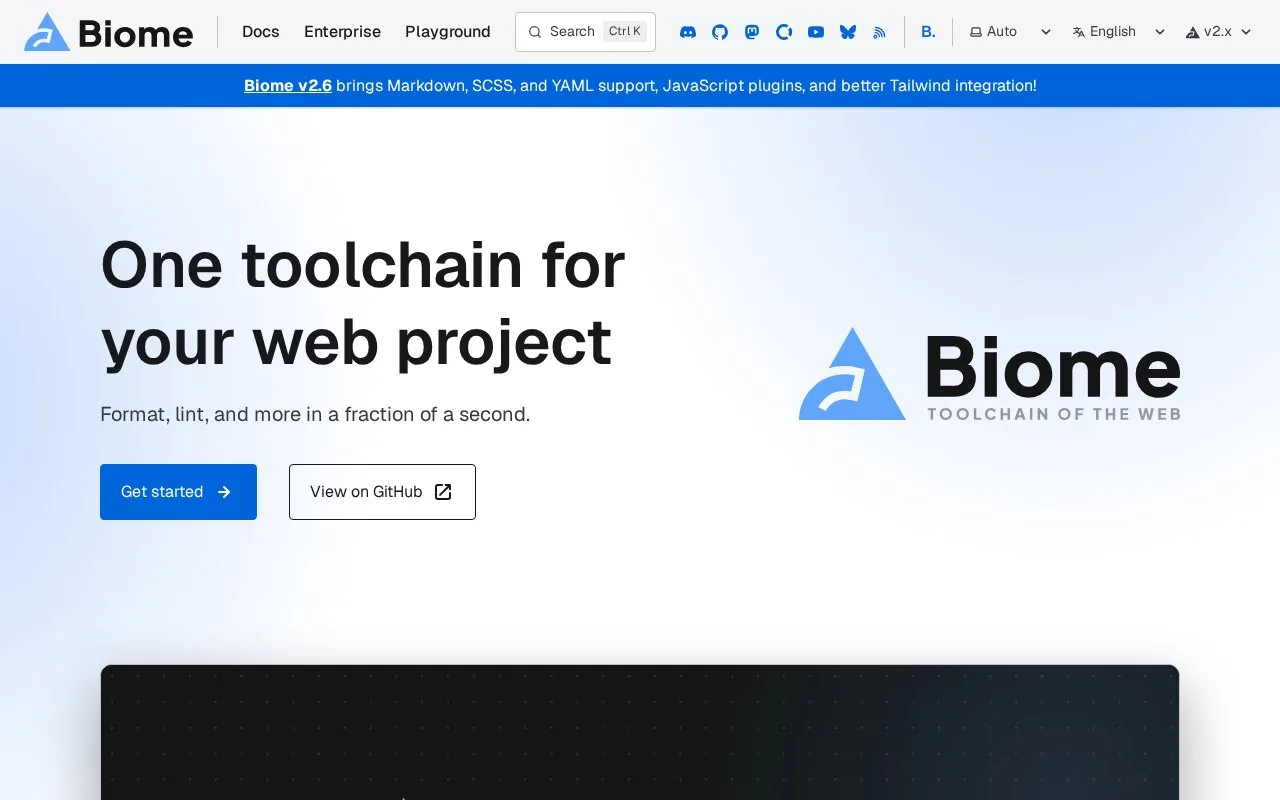The image size is (1280, 800).
Task: Open the v2.x version dropdown
Action: tap(1218, 32)
